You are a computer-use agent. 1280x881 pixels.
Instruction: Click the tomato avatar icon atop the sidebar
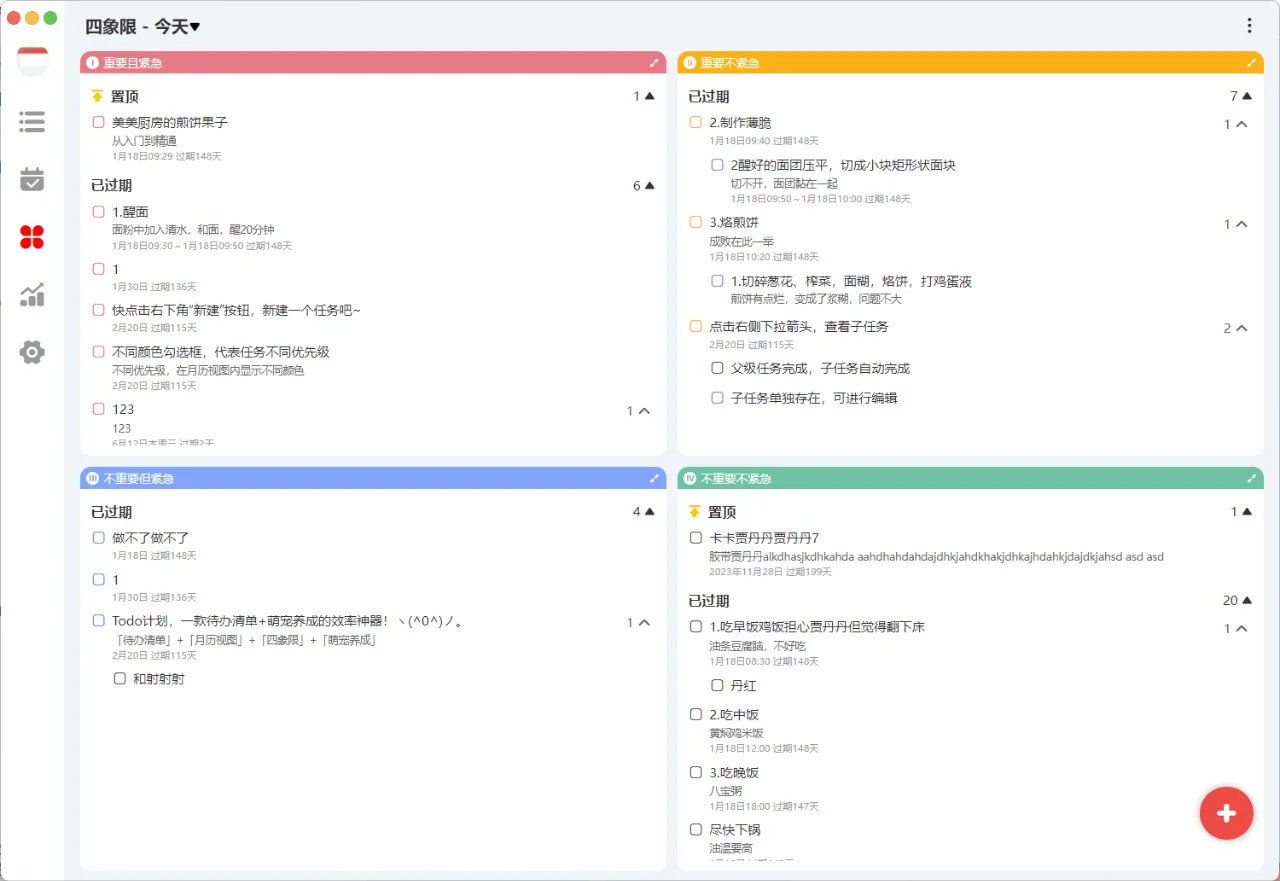click(33, 60)
